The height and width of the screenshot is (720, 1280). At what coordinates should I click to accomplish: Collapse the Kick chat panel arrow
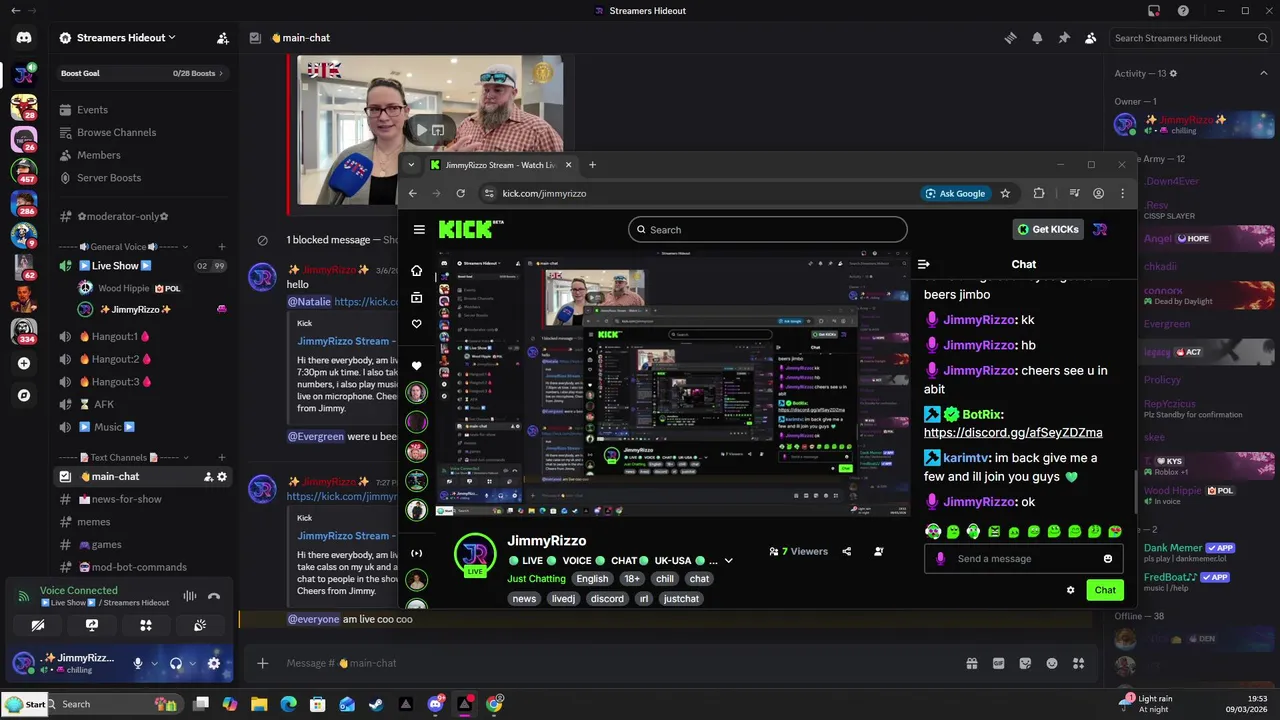923,264
